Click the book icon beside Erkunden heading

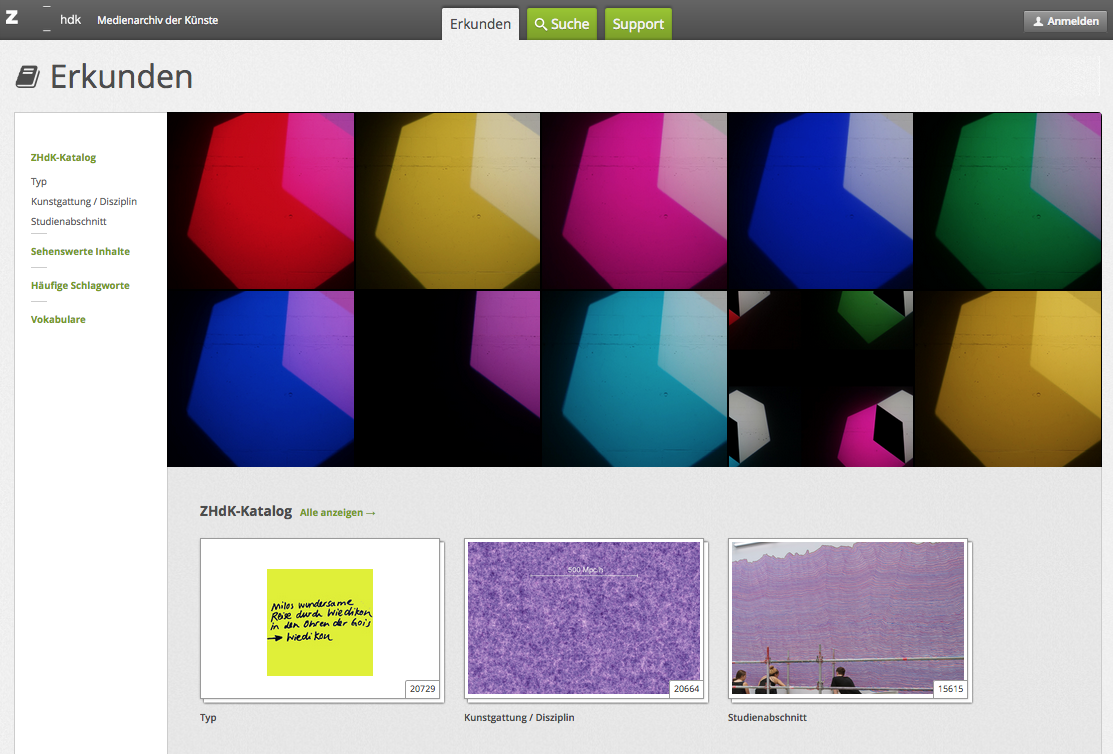click(28, 77)
